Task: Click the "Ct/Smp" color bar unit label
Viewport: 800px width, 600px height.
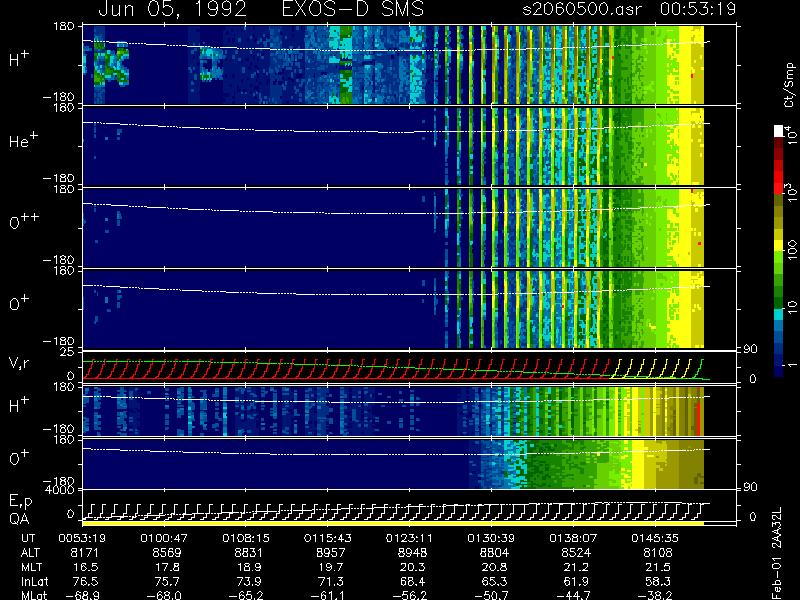Action: [789, 85]
